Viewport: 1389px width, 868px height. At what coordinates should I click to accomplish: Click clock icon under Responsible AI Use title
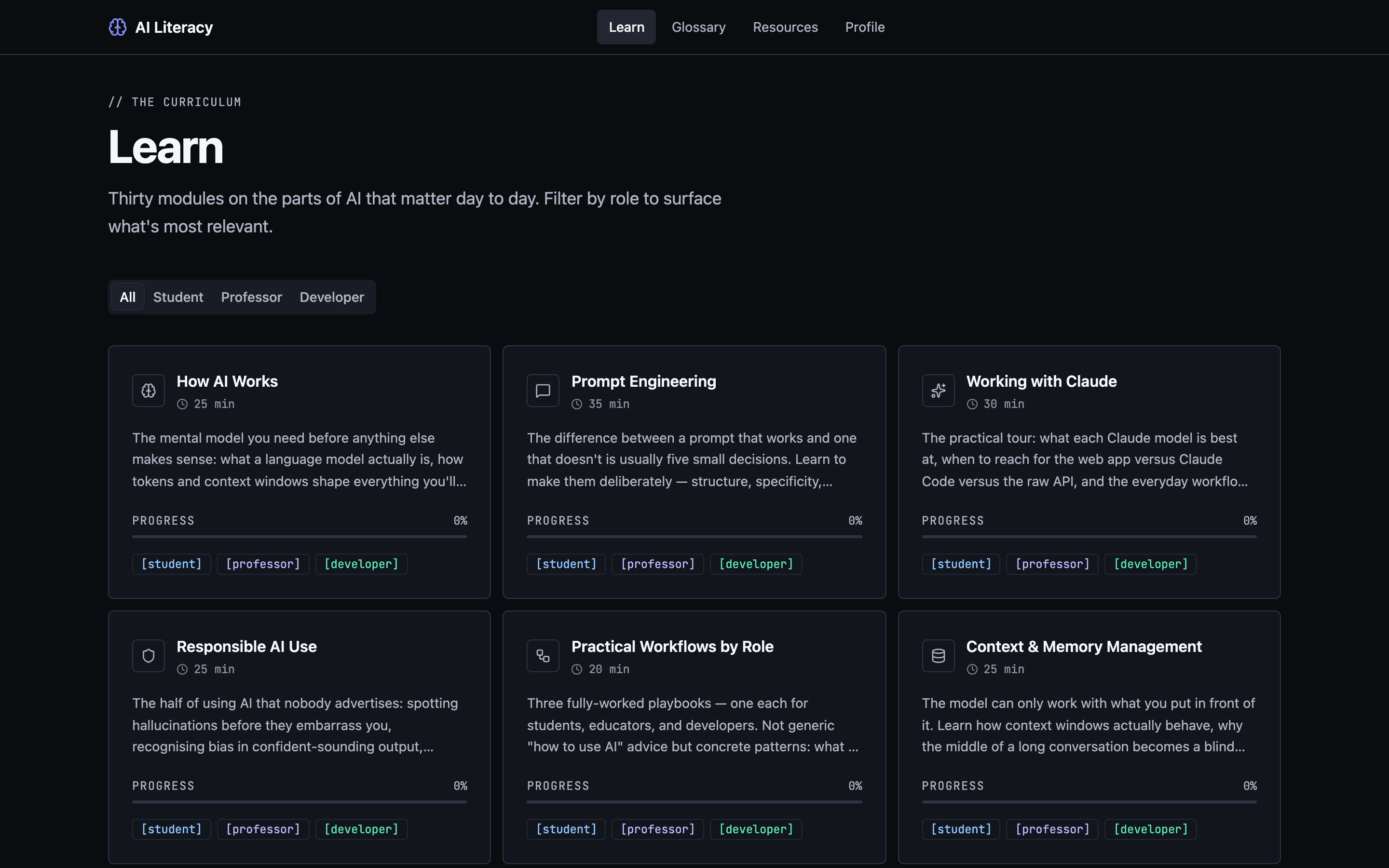(182, 669)
